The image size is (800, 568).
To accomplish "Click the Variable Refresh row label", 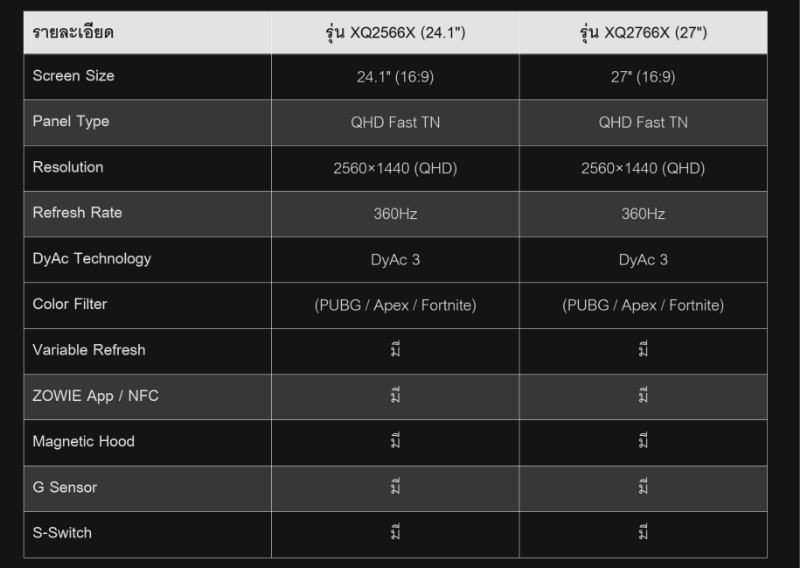I will coord(89,350).
